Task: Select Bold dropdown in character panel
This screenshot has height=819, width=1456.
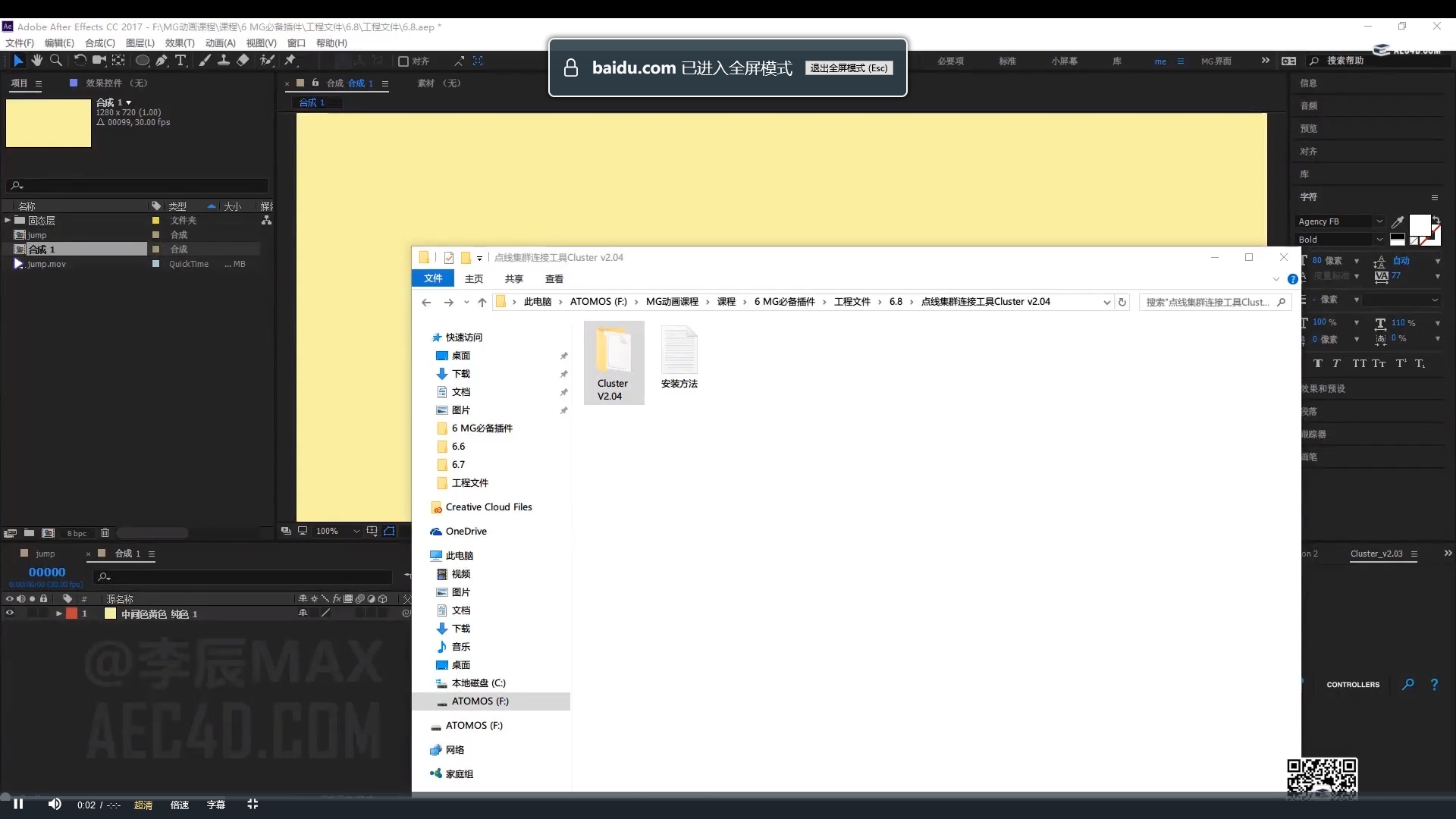Action: point(1341,239)
